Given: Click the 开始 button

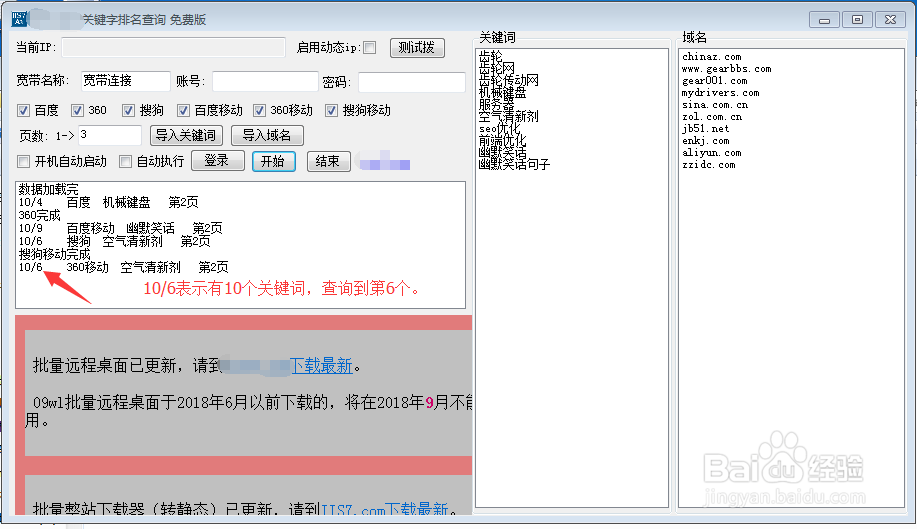Looking at the screenshot, I should [x=273, y=161].
